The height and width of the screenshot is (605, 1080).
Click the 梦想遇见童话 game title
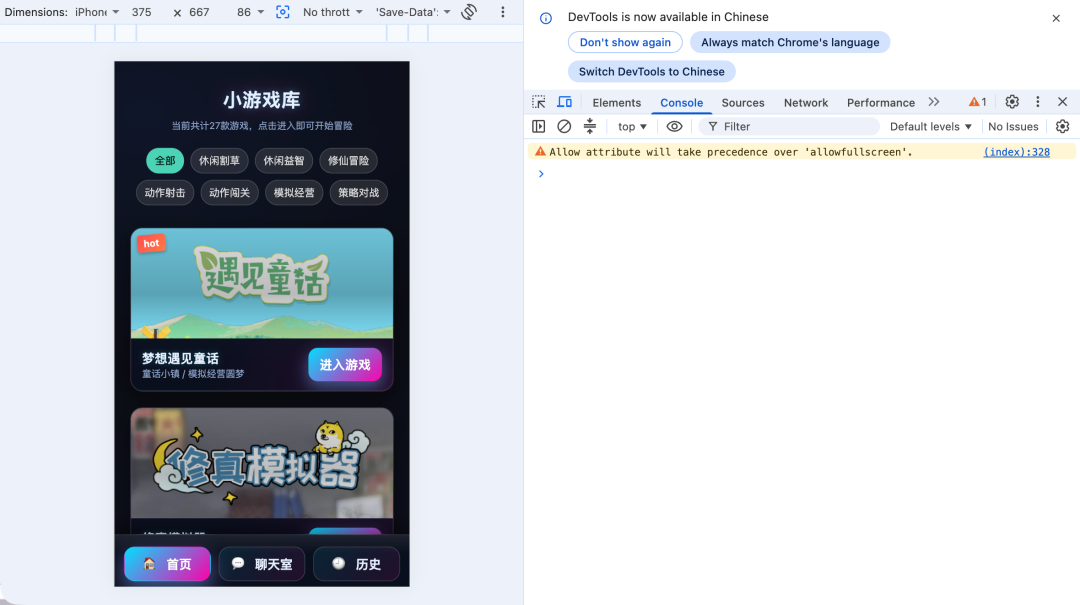[180, 358]
